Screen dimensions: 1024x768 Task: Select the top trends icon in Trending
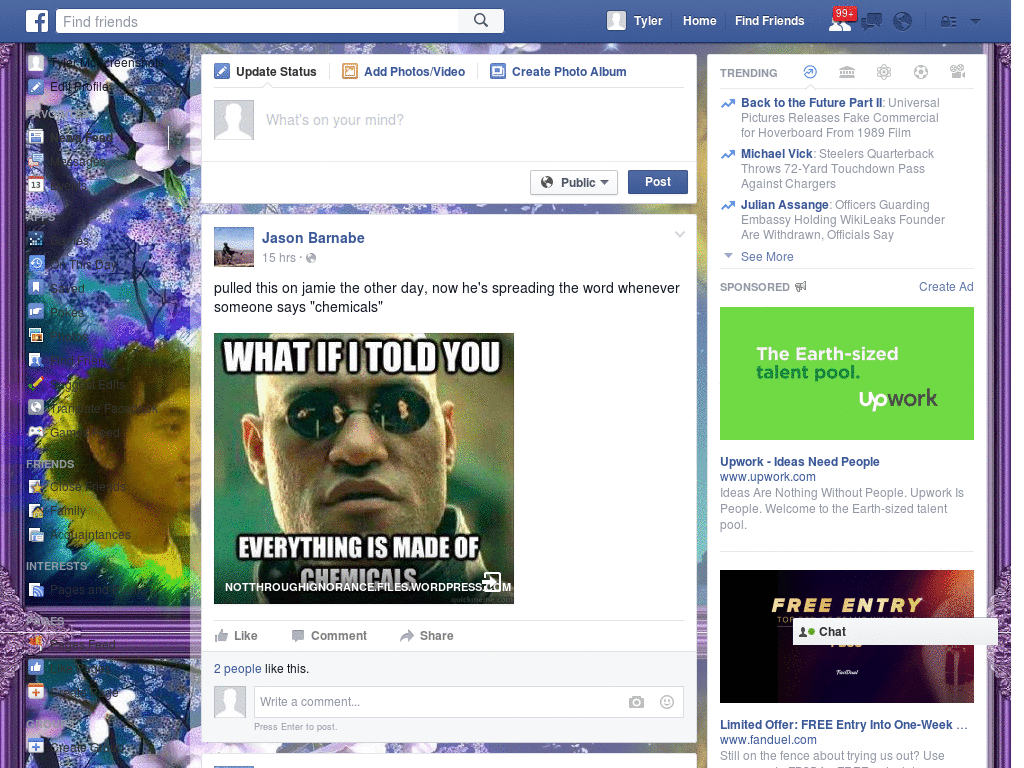pyautogui.click(x=810, y=72)
